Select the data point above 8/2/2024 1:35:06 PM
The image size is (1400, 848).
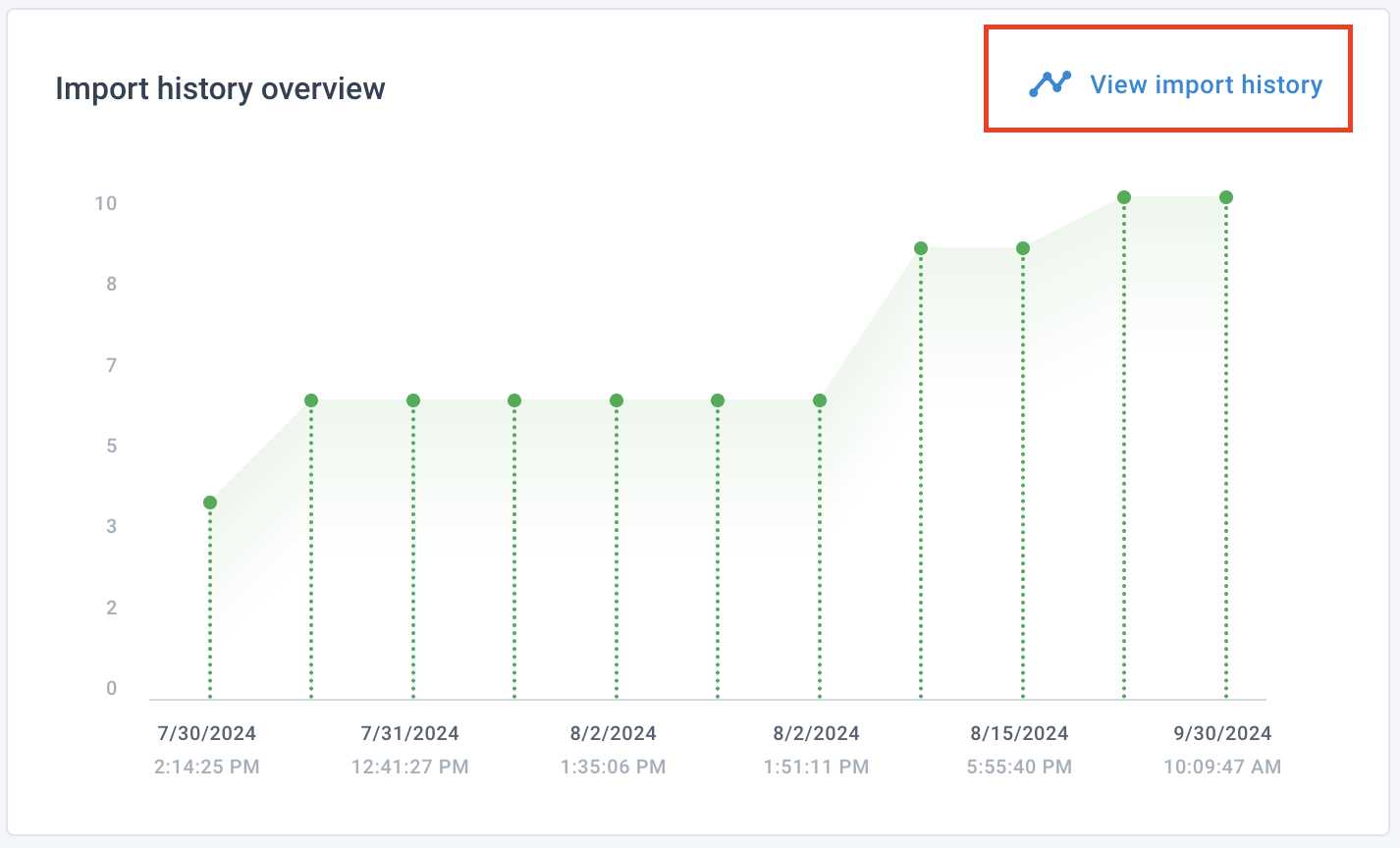point(617,400)
